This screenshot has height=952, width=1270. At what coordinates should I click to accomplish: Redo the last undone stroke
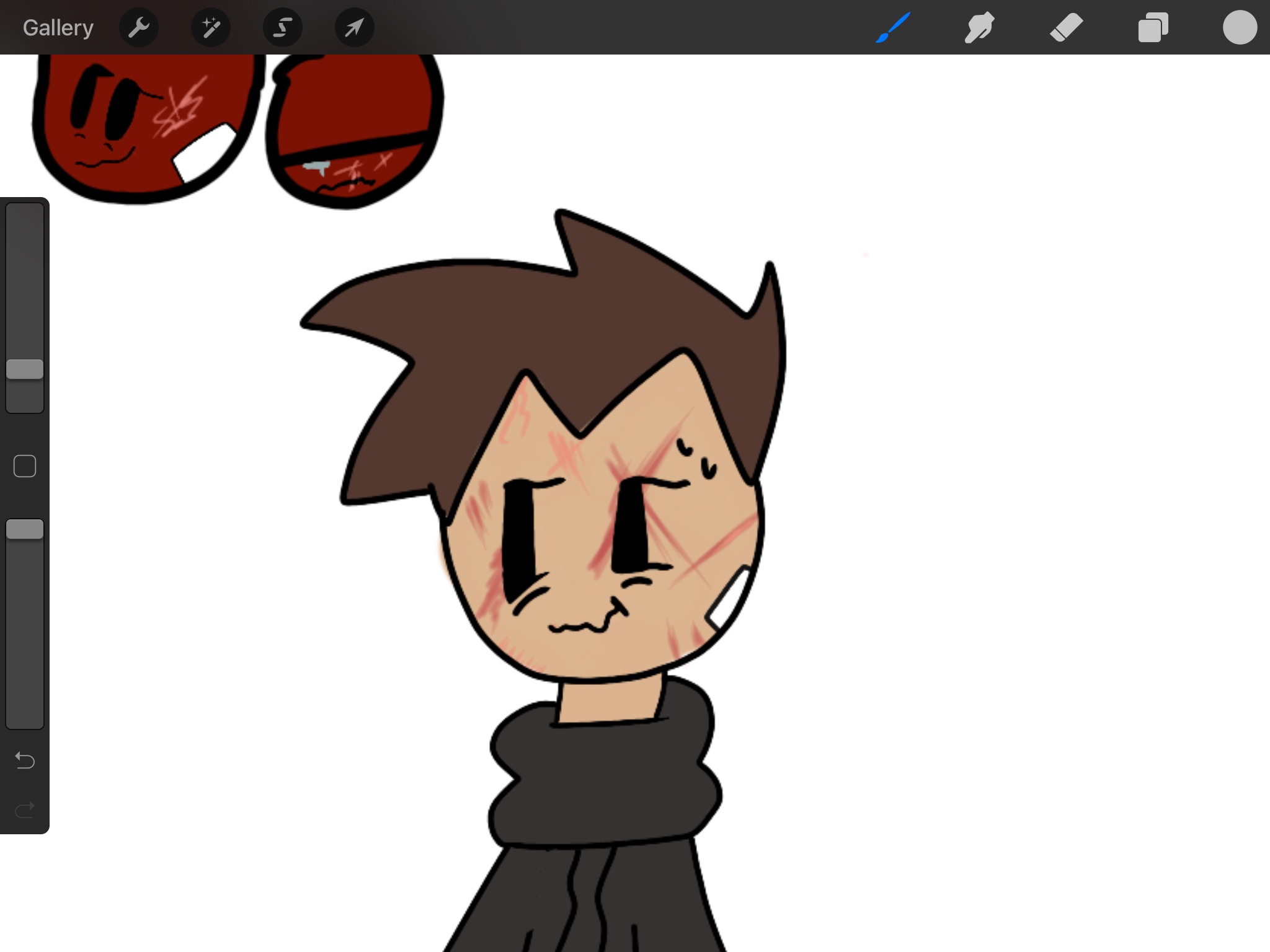[x=25, y=809]
